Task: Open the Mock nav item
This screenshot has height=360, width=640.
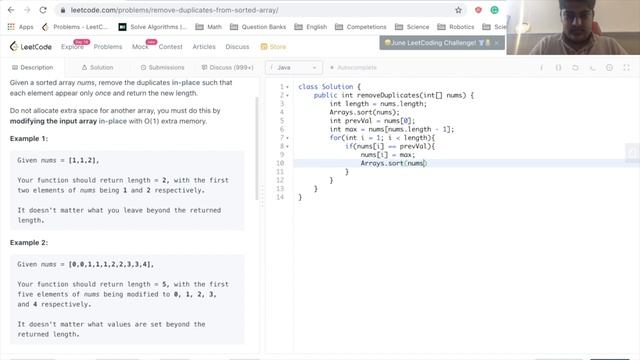Action: (x=140, y=47)
